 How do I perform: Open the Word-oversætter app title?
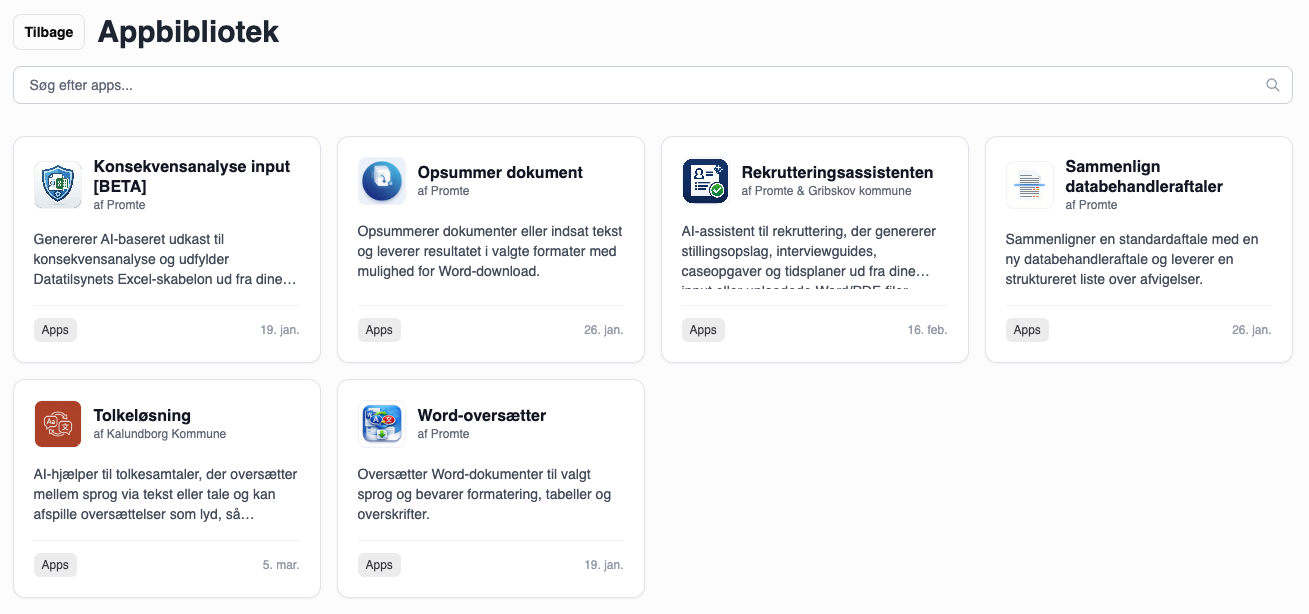click(x=482, y=415)
